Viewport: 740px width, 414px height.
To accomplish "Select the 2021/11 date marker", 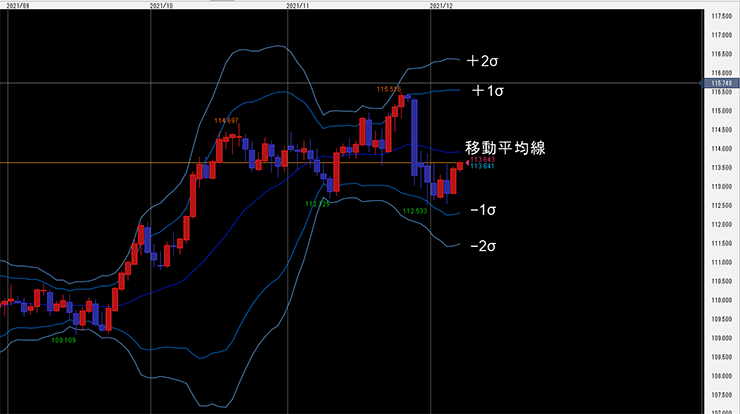I will point(298,5).
